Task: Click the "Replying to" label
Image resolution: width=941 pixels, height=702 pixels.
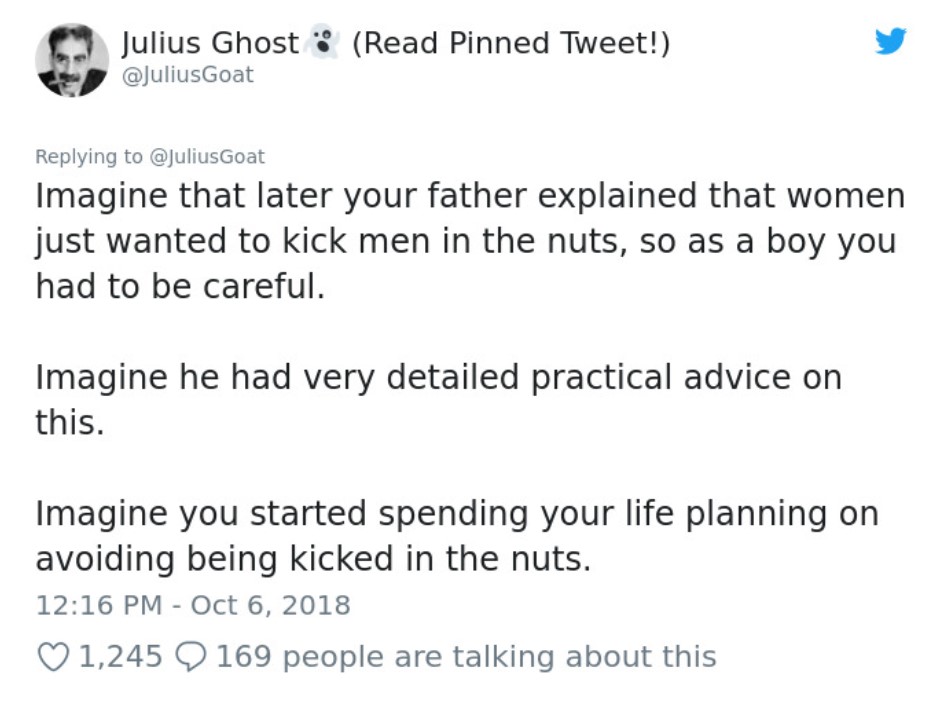Action: point(89,157)
